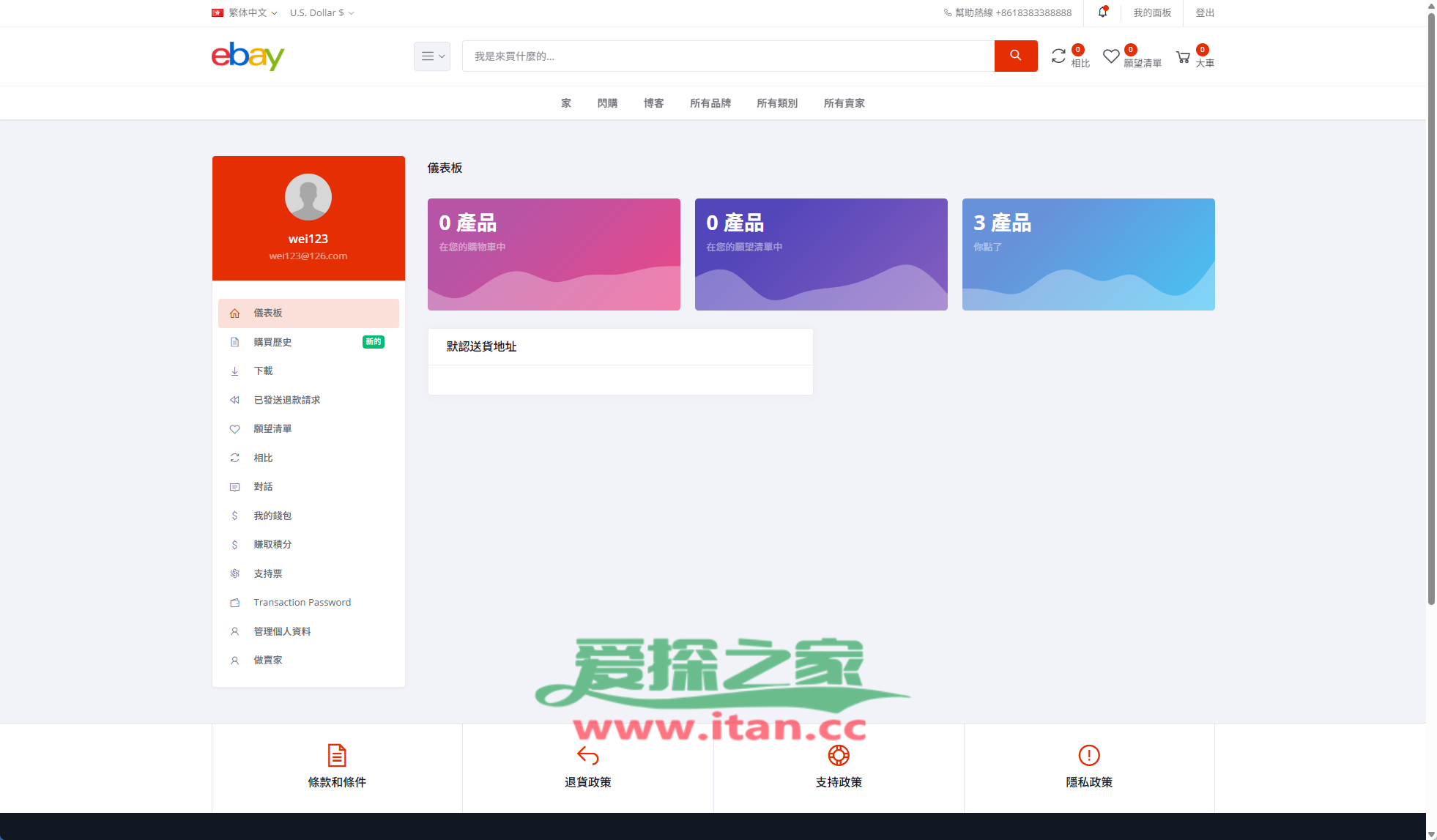Open 下載 in the sidebar
The height and width of the screenshot is (840, 1437).
[x=308, y=371]
